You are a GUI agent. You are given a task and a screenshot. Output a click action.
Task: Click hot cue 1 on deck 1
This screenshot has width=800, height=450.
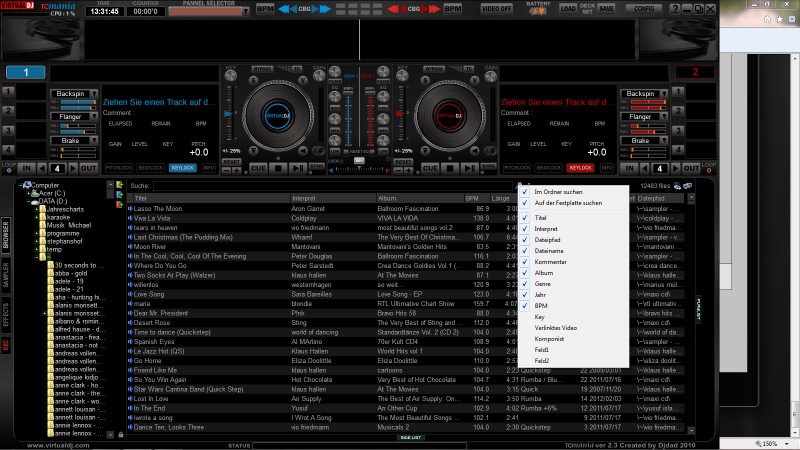click(x=8, y=92)
